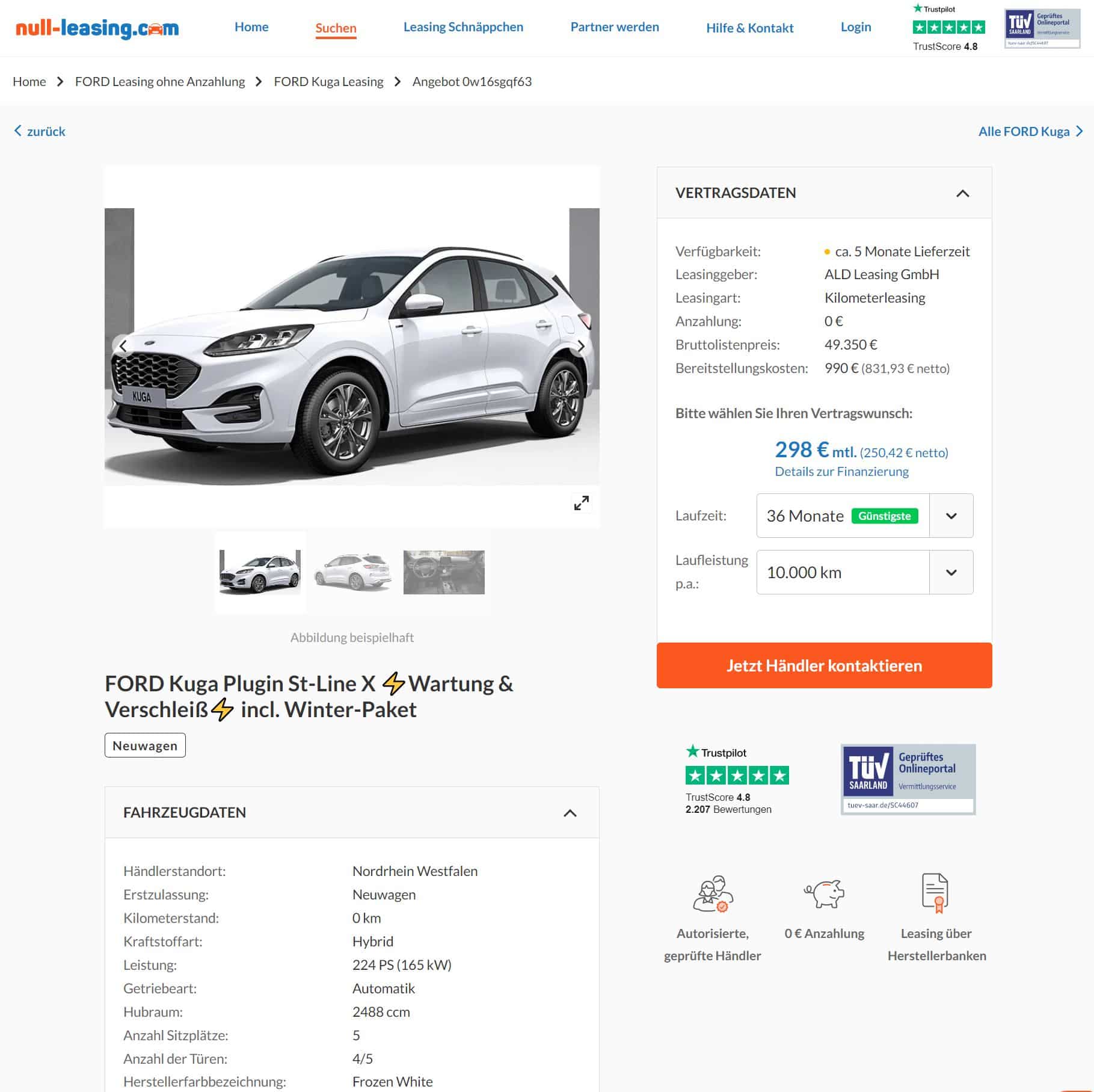The width and height of the screenshot is (1094, 1092).
Task: Show the previous car image arrow
Action: [123, 346]
